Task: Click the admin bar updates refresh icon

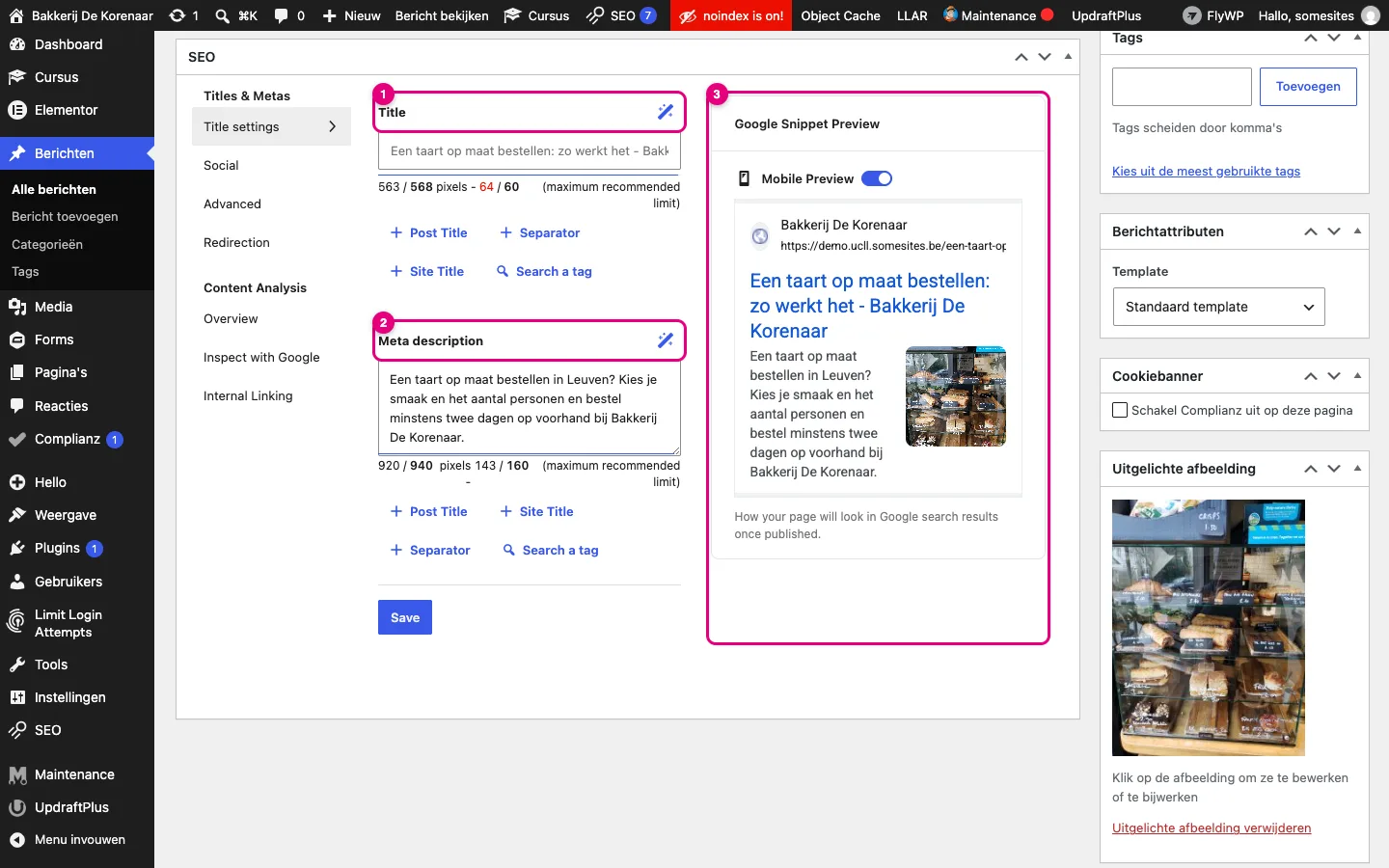Action: 177,15
